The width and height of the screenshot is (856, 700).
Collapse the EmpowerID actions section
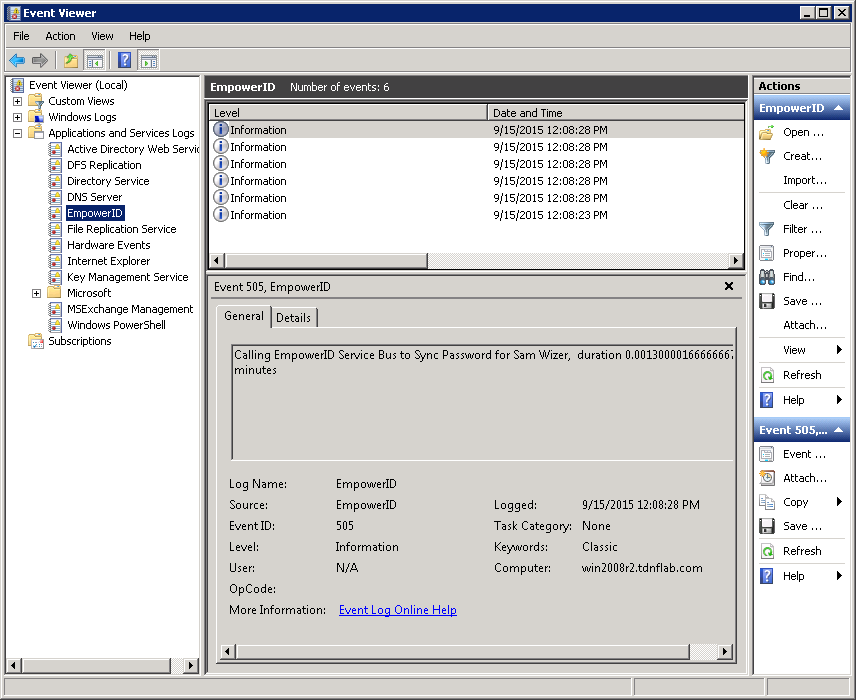840,108
